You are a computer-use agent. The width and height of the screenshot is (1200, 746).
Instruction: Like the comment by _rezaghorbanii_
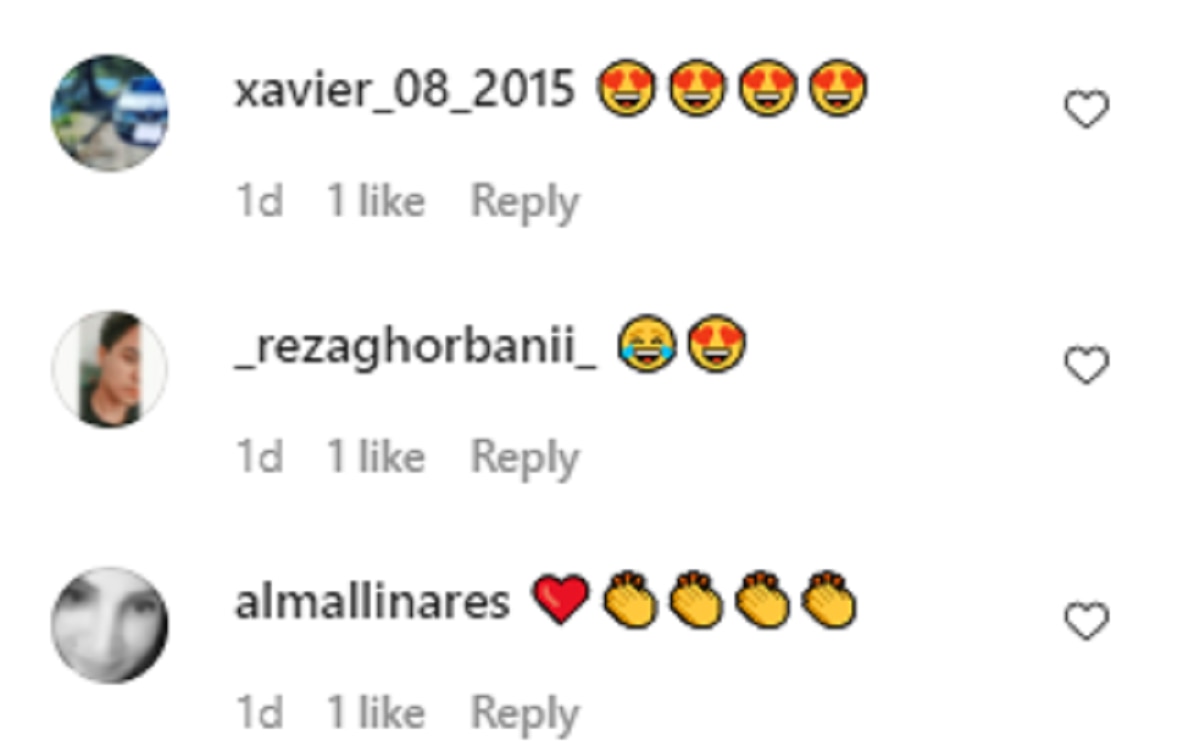click(1086, 365)
